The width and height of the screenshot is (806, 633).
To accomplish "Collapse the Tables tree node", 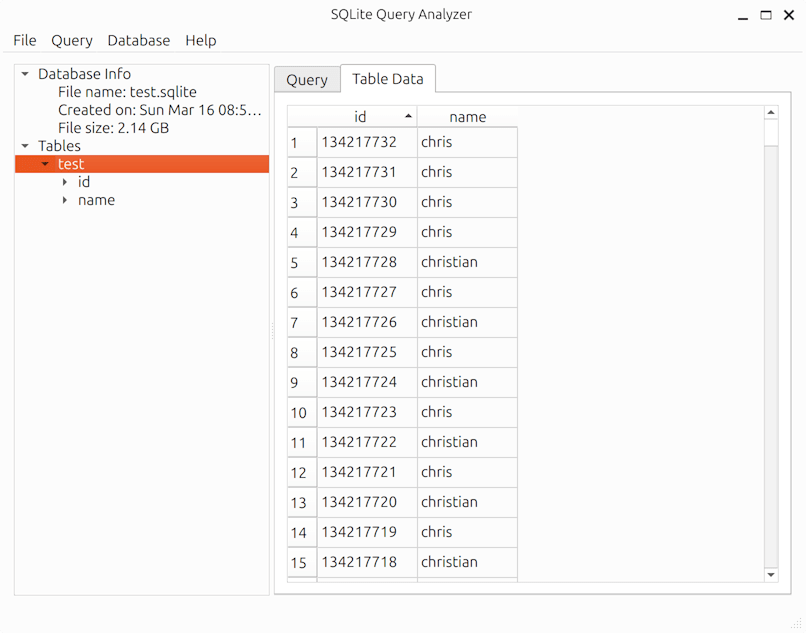I will [25, 145].
